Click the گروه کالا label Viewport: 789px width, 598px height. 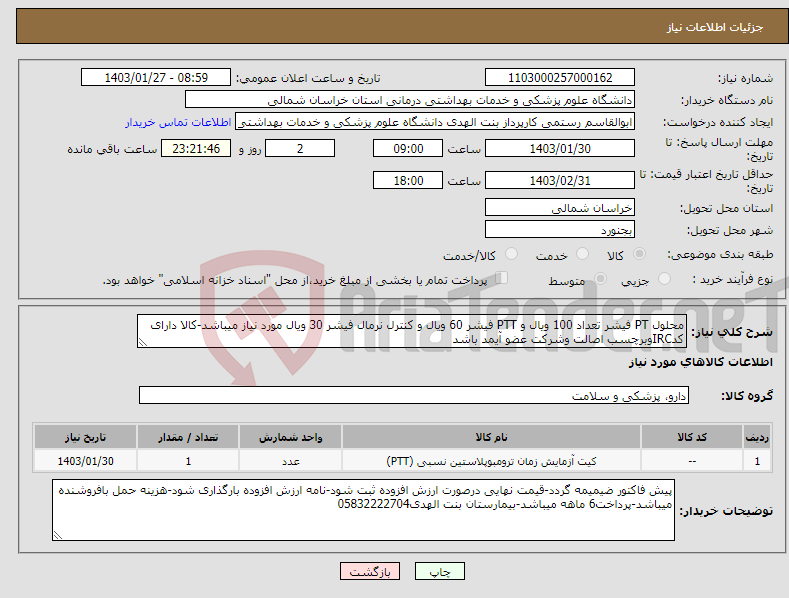pyautogui.click(x=747, y=396)
